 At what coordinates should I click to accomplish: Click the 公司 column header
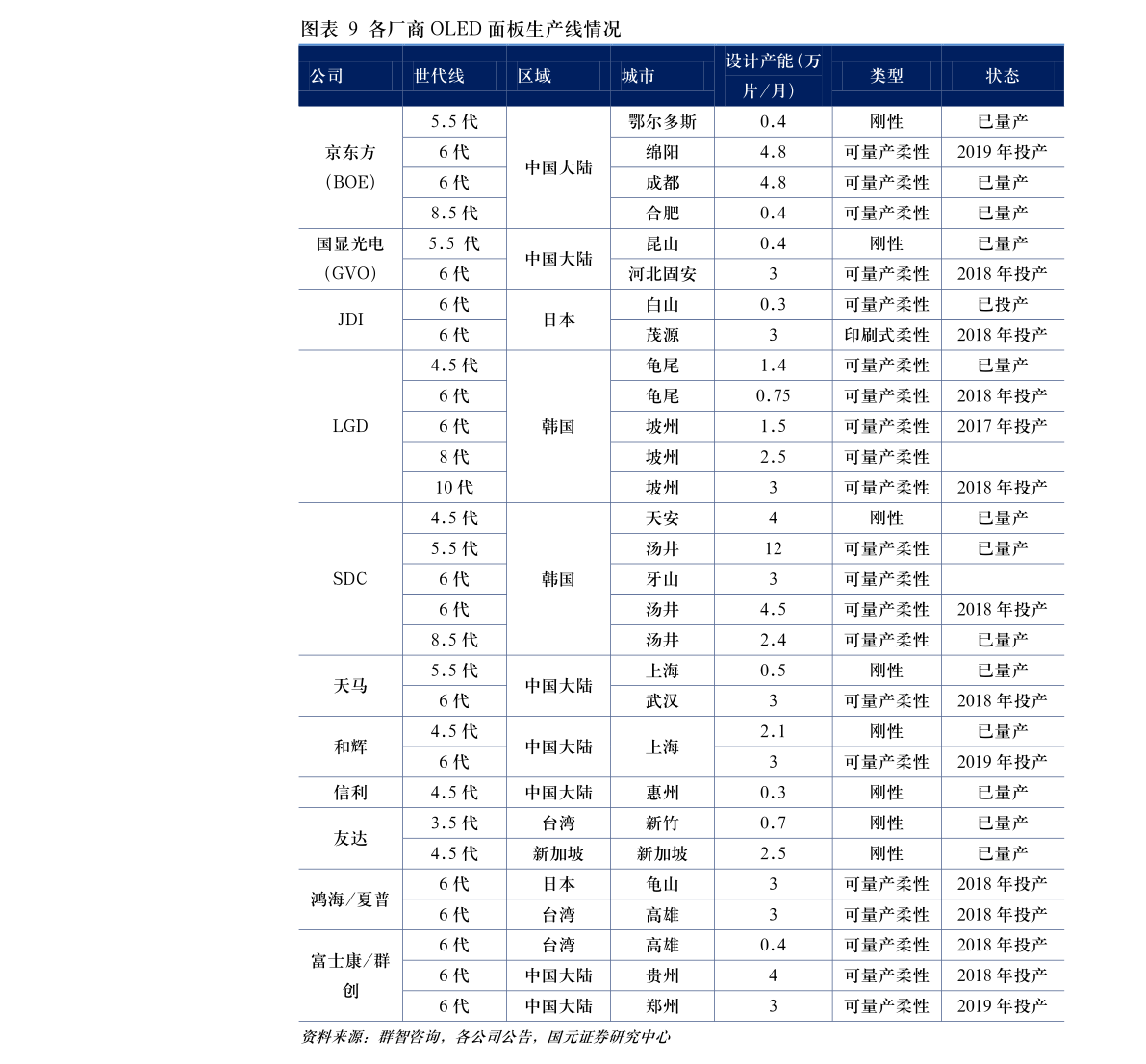point(350,76)
